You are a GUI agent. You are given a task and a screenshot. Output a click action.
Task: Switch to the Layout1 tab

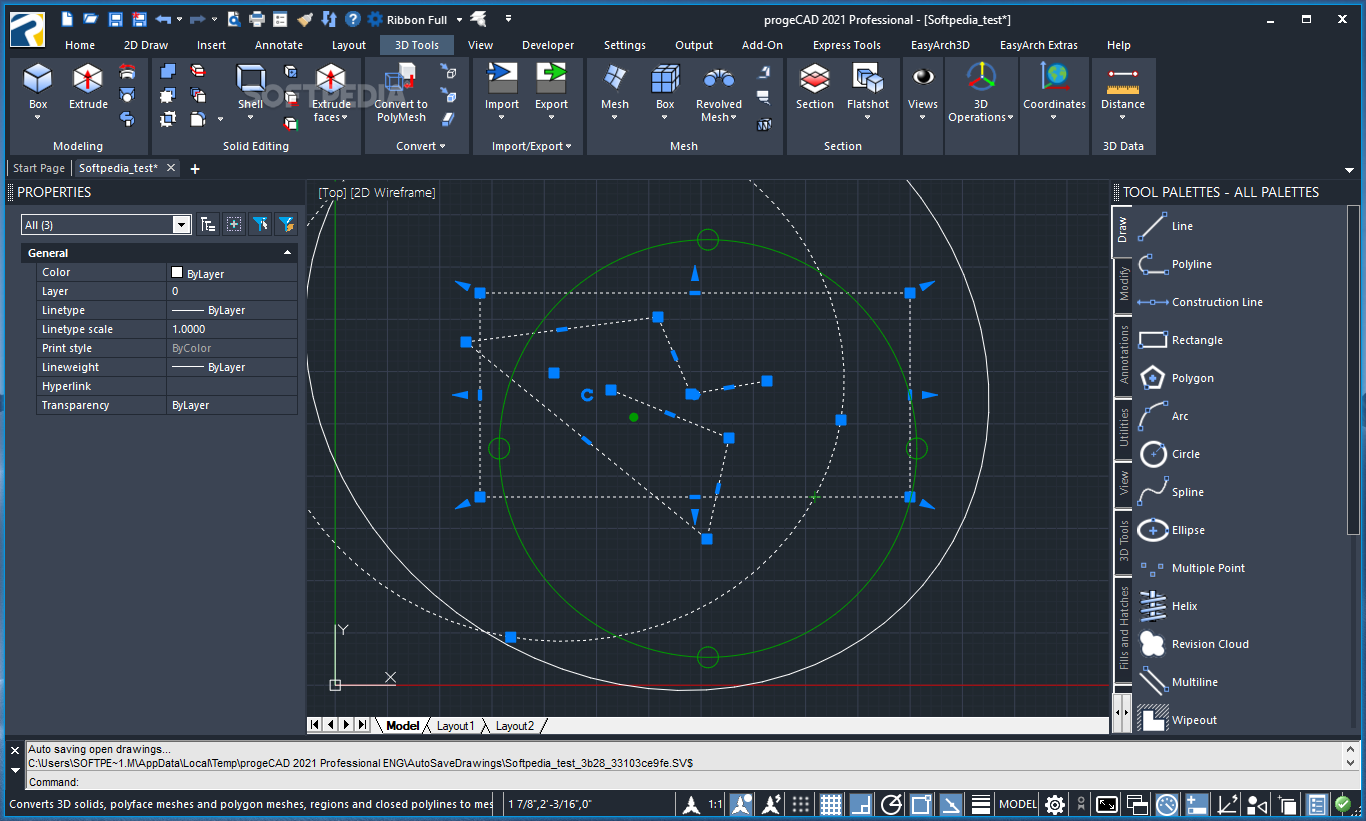coord(455,726)
